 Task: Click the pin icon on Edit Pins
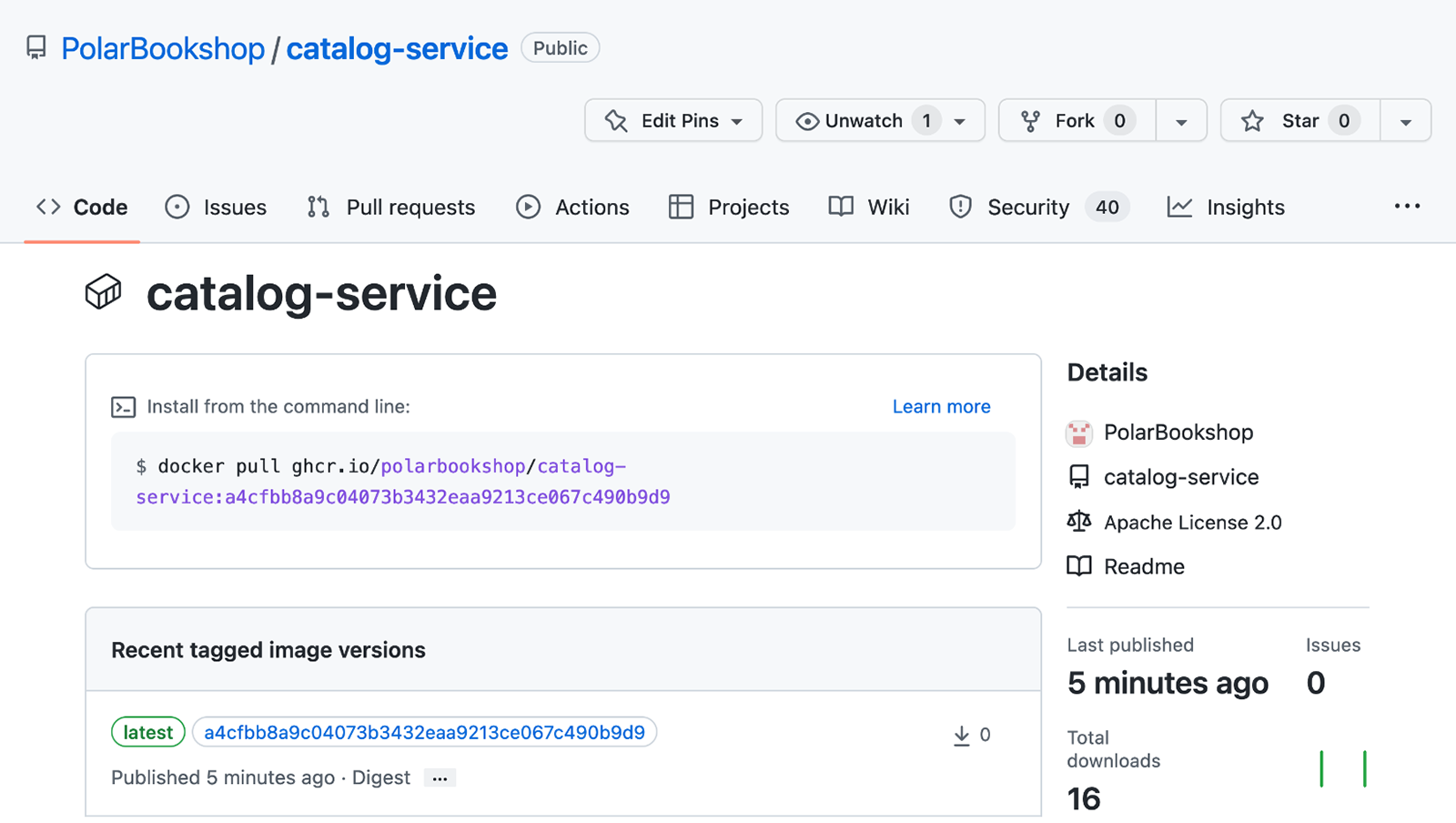pyautogui.click(x=616, y=121)
